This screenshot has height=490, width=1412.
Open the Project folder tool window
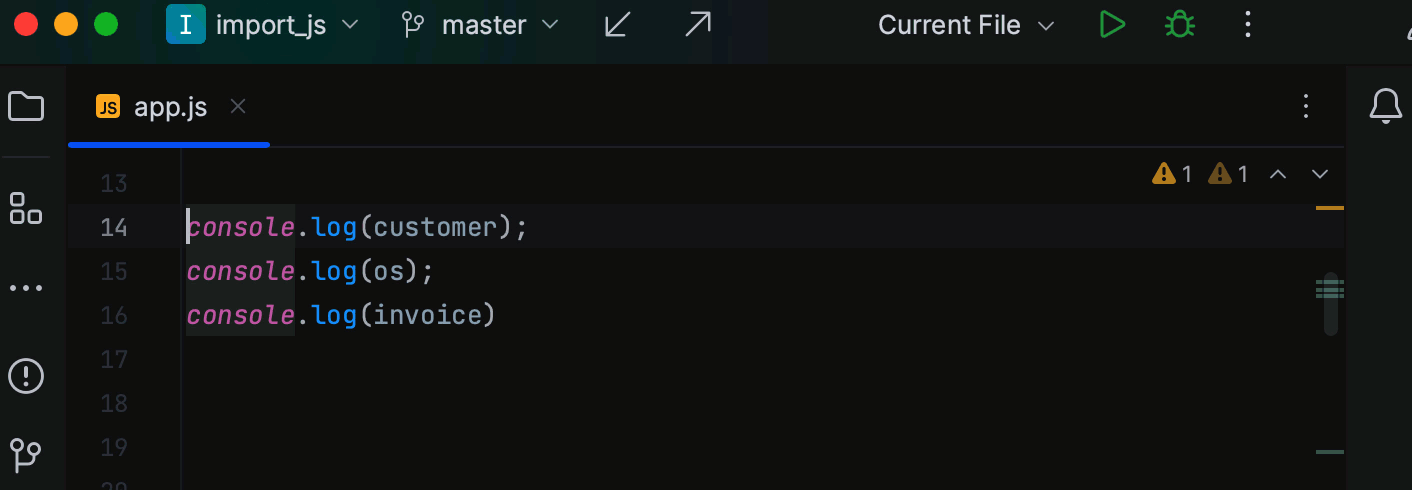coord(26,106)
